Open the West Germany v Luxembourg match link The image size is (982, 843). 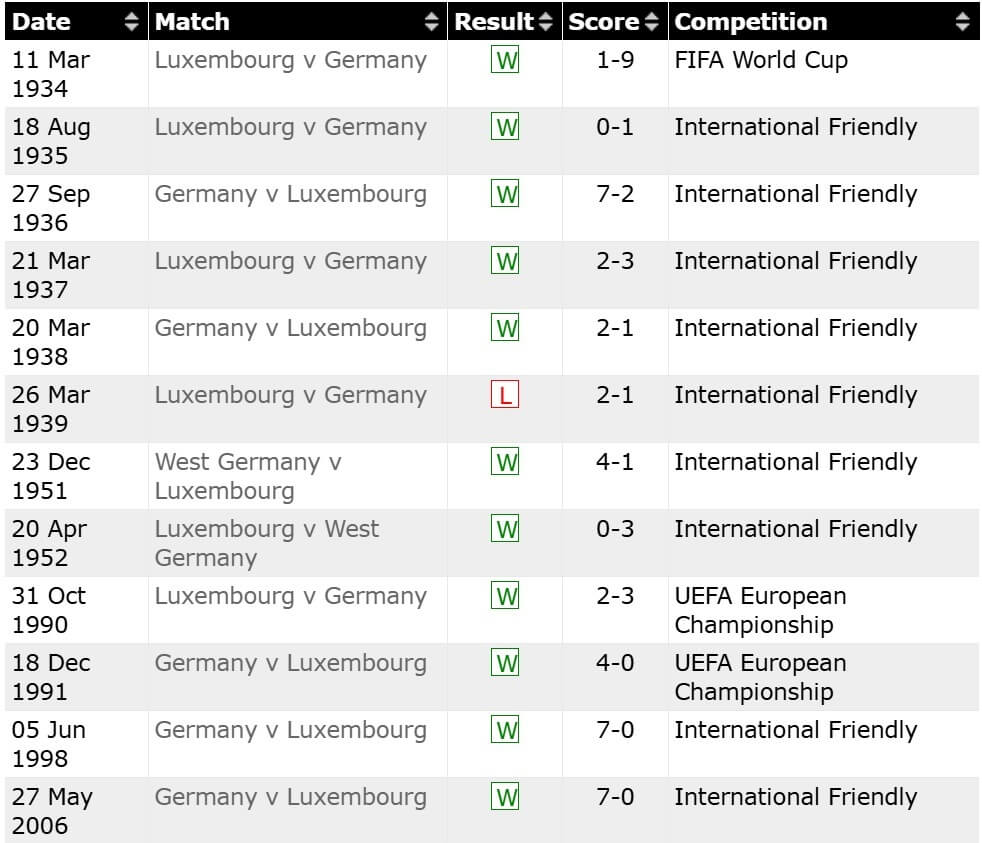[247, 476]
